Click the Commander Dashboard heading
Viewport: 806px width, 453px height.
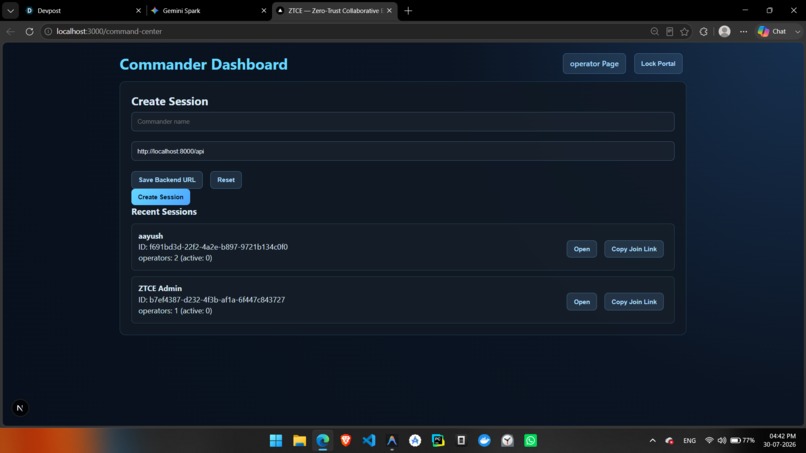204,64
